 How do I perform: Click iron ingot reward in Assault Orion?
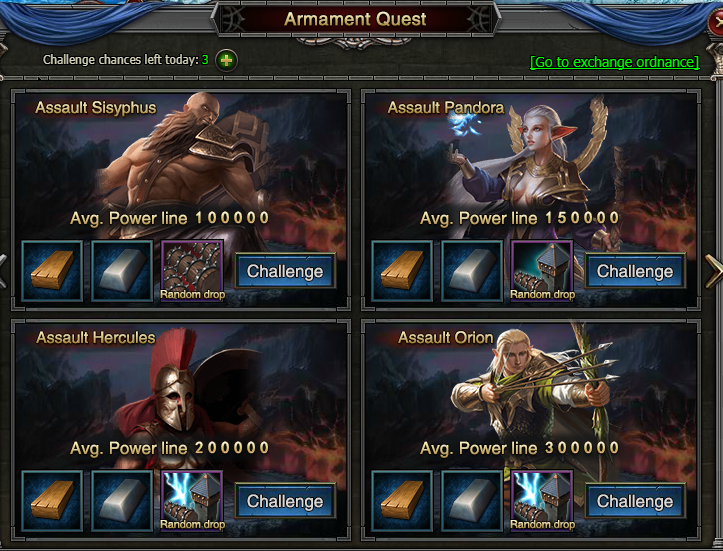[x=472, y=501]
